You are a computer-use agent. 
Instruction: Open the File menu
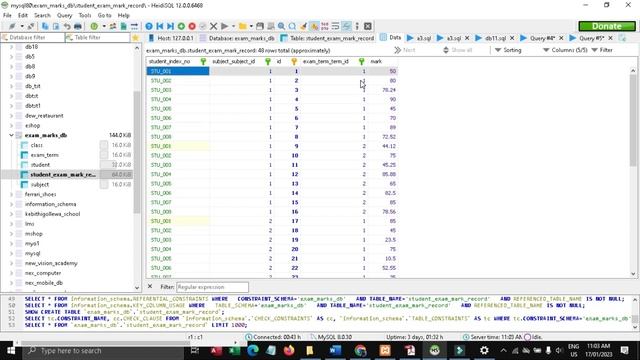(7, 15)
